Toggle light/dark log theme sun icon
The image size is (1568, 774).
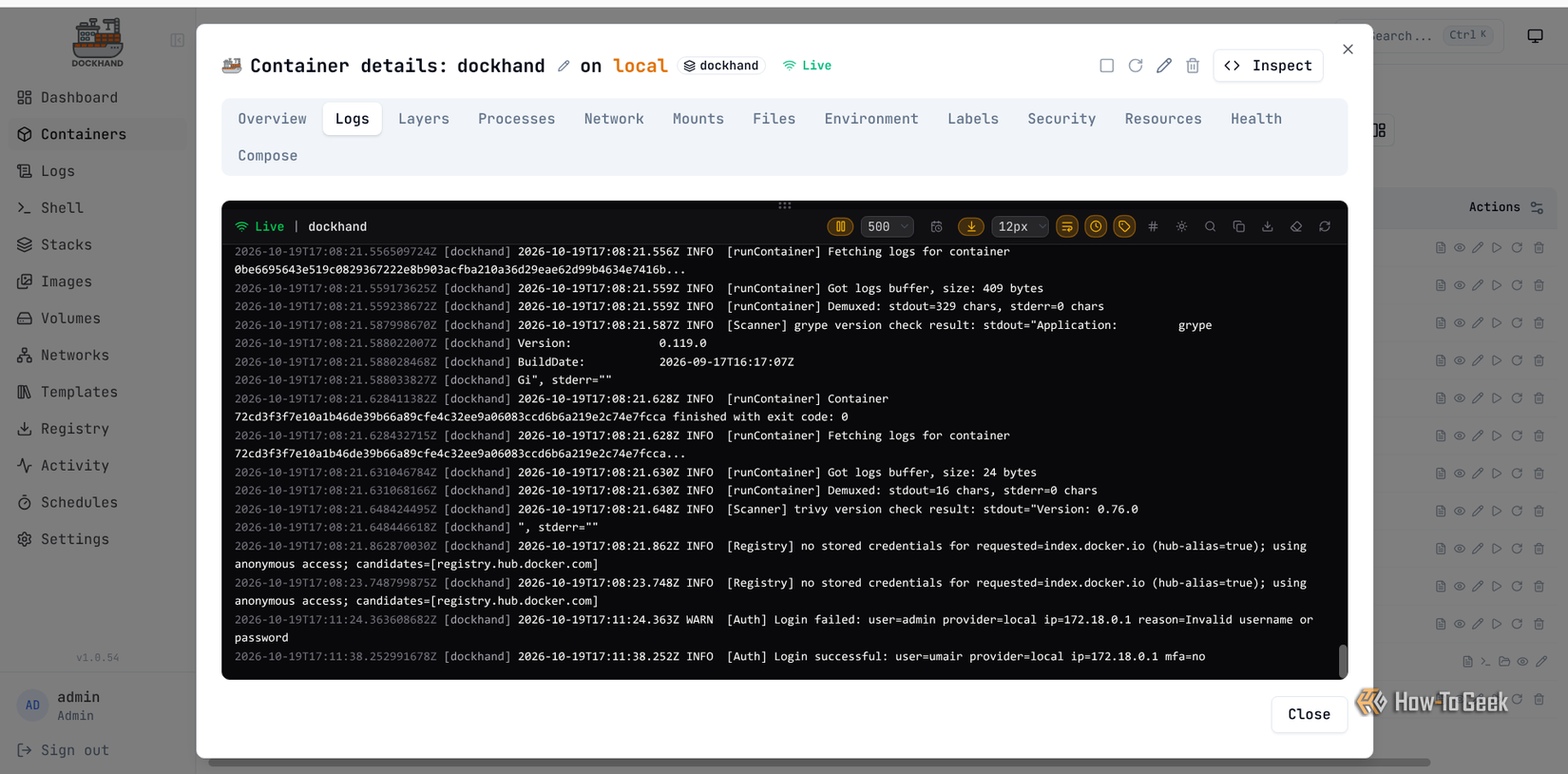coord(1181,226)
